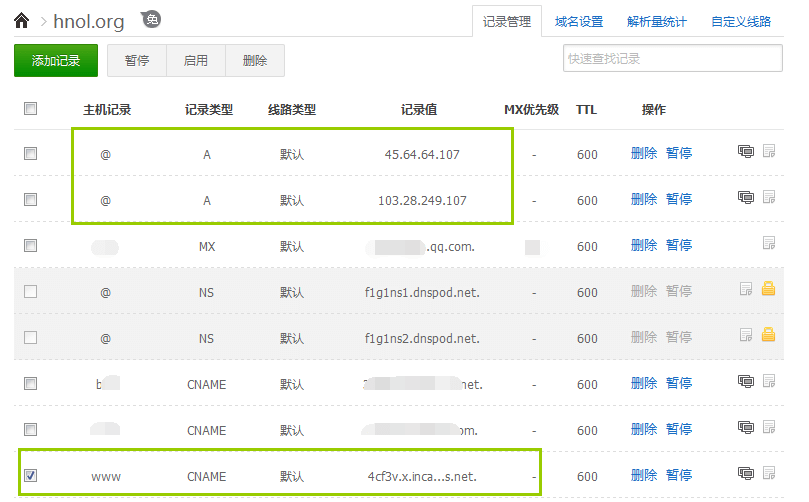Open the 自定义线路 tab
The width and height of the screenshot is (809, 502).
[x=741, y=22]
